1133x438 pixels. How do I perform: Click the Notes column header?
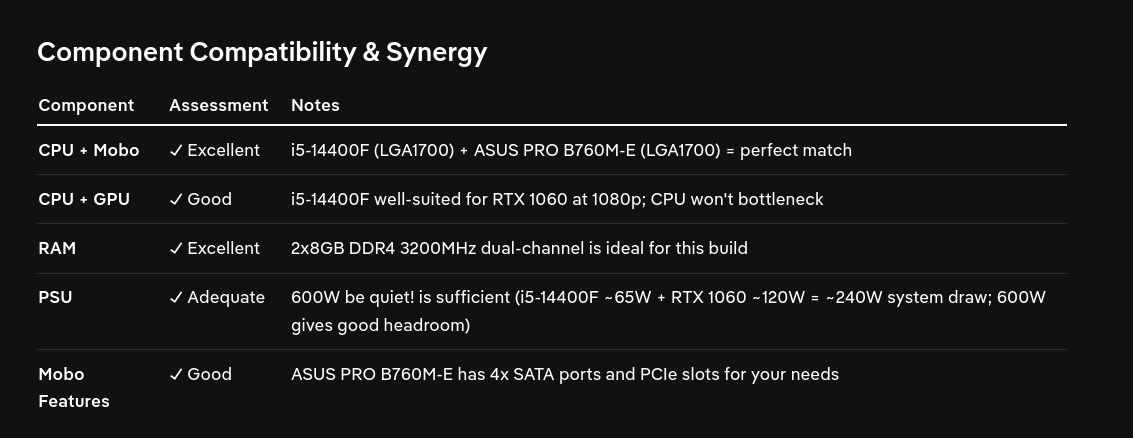[x=315, y=106]
